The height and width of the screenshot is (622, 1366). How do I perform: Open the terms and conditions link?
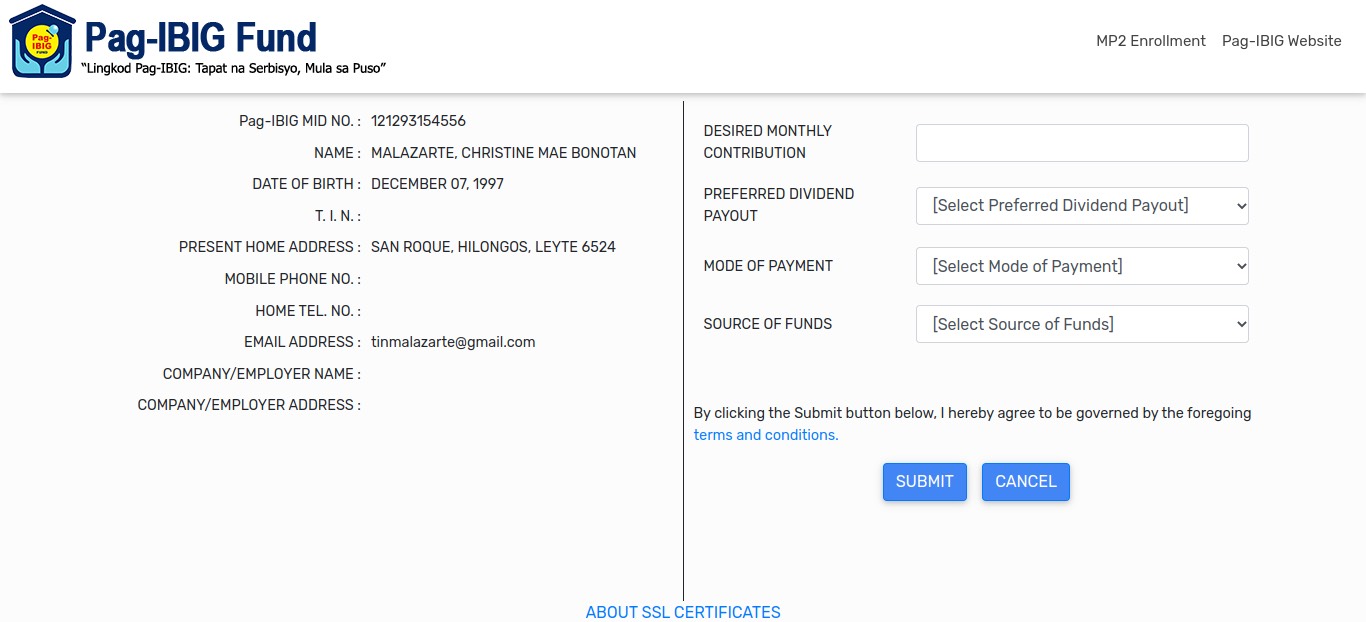pyautogui.click(x=766, y=435)
